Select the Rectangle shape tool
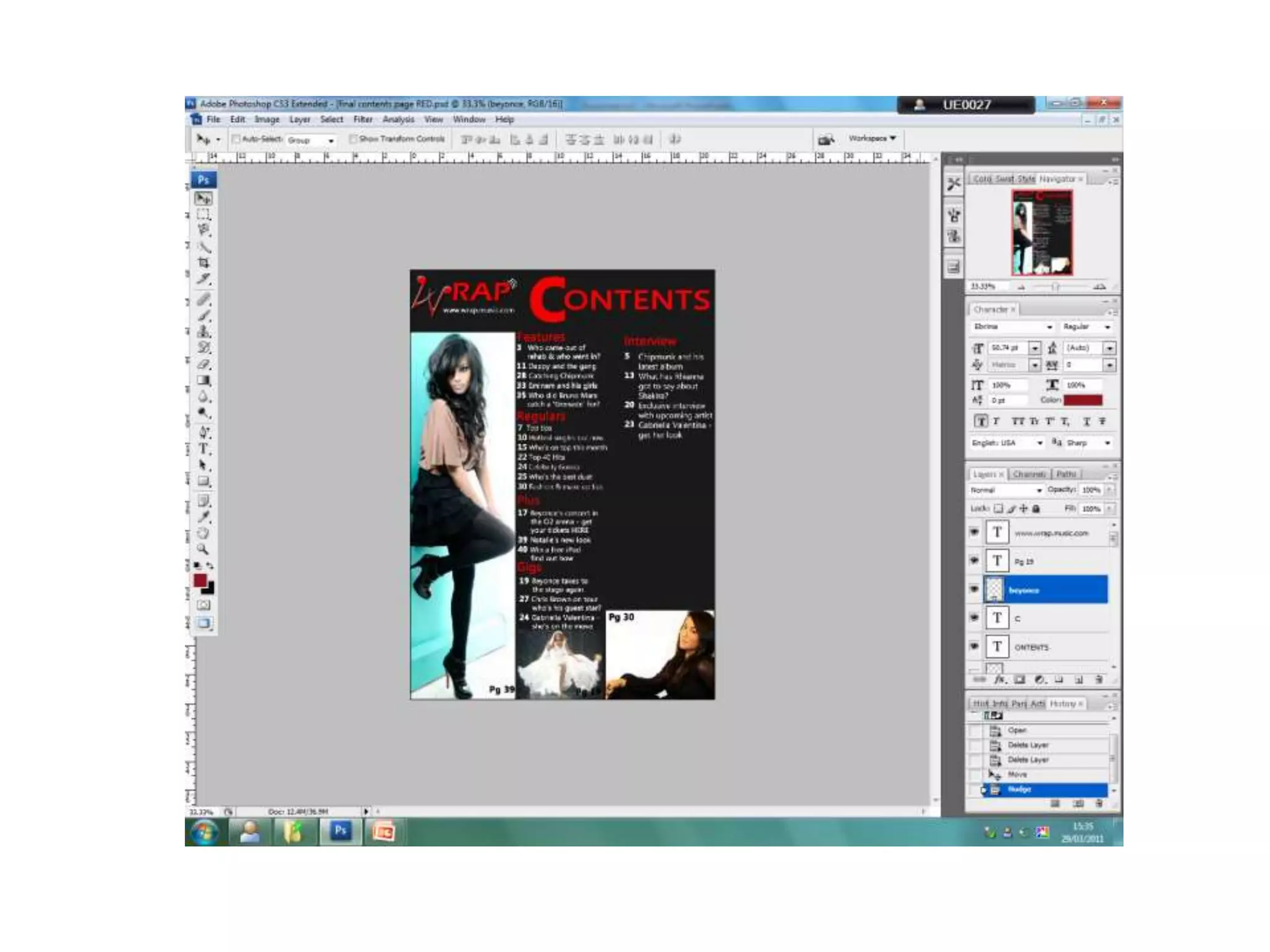This screenshot has height=952, width=1270. click(x=203, y=481)
